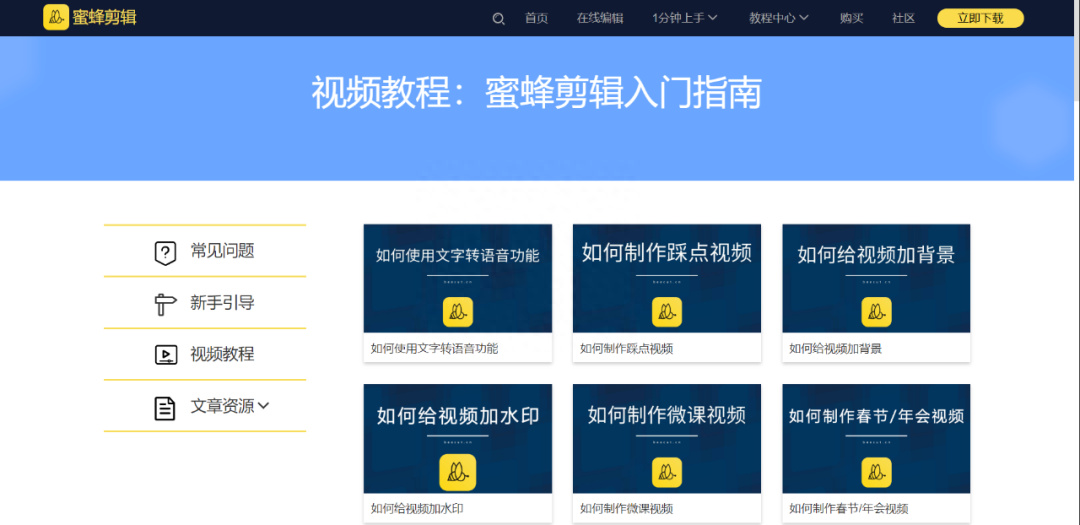Open 如何给视频加背景 caption link
Screen dimensions: 1080x525
tap(835, 349)
